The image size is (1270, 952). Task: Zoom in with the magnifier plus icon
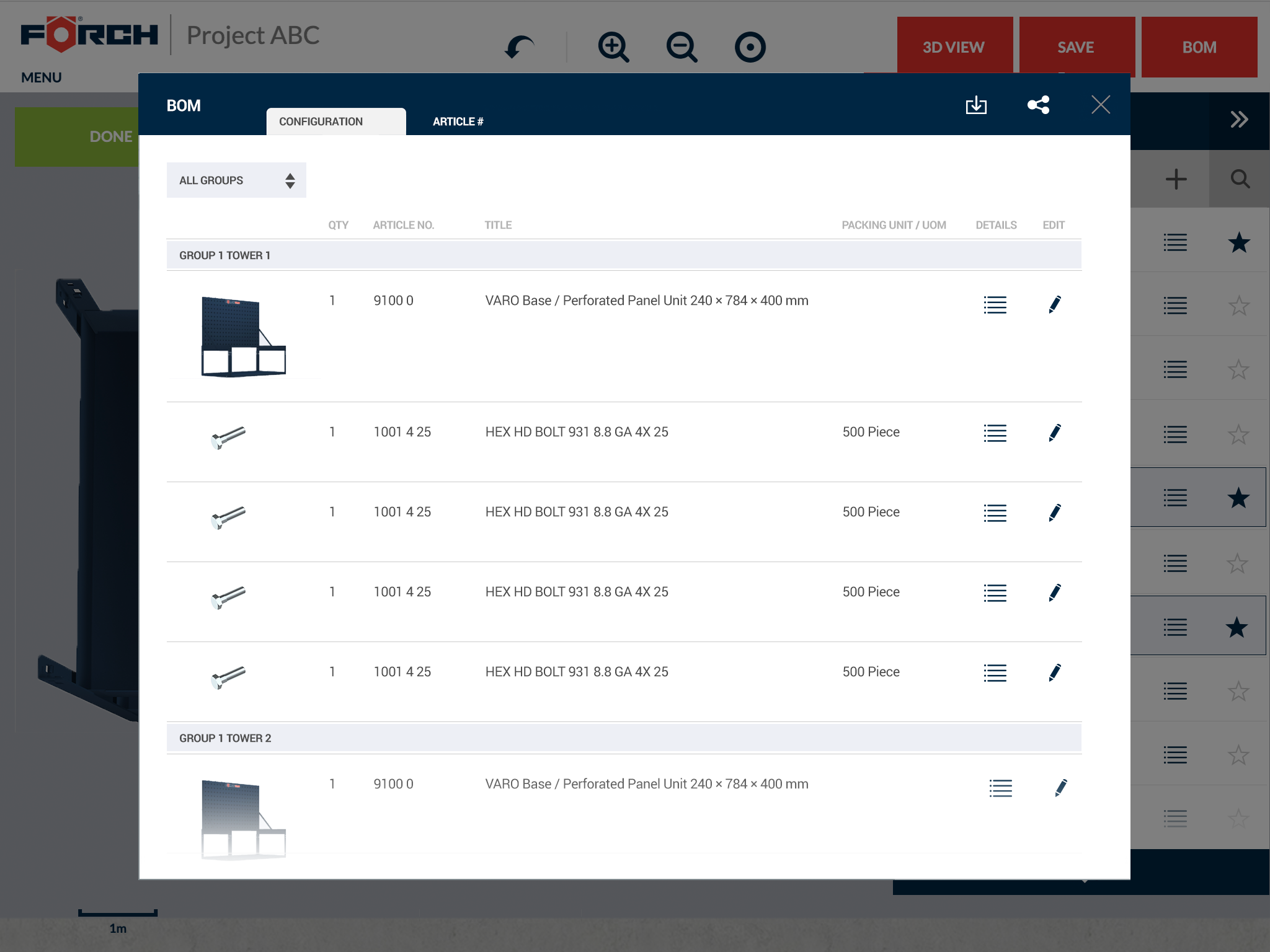pos(613,47)
